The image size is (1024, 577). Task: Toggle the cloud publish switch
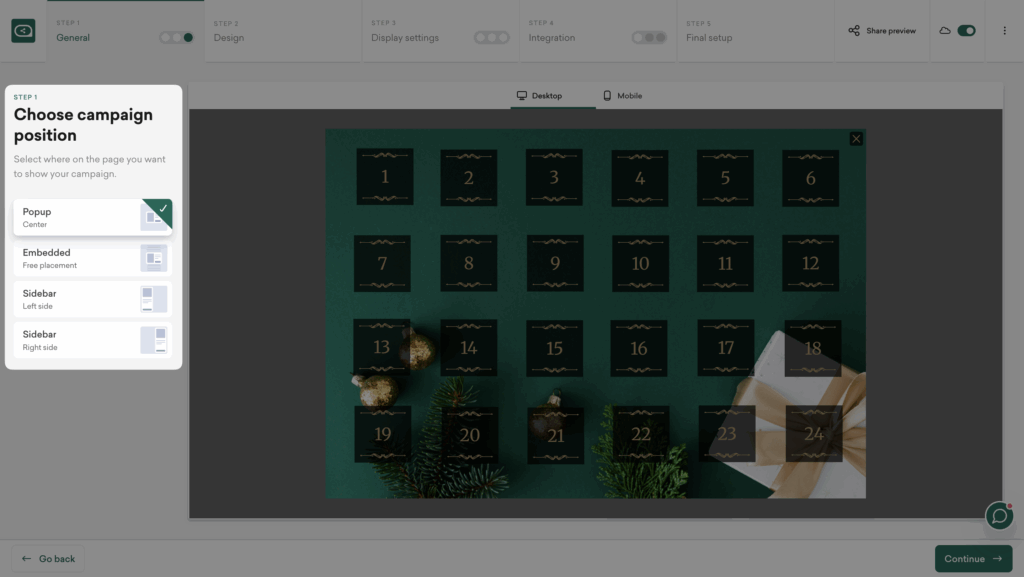point(966,31)
